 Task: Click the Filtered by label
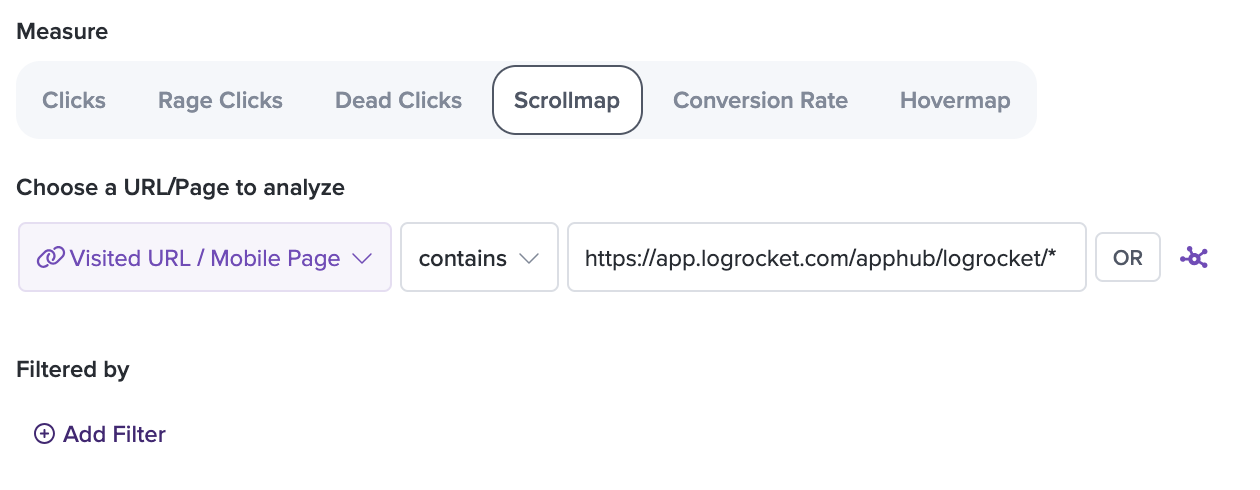pyautogui.click(x=73, y=370)
